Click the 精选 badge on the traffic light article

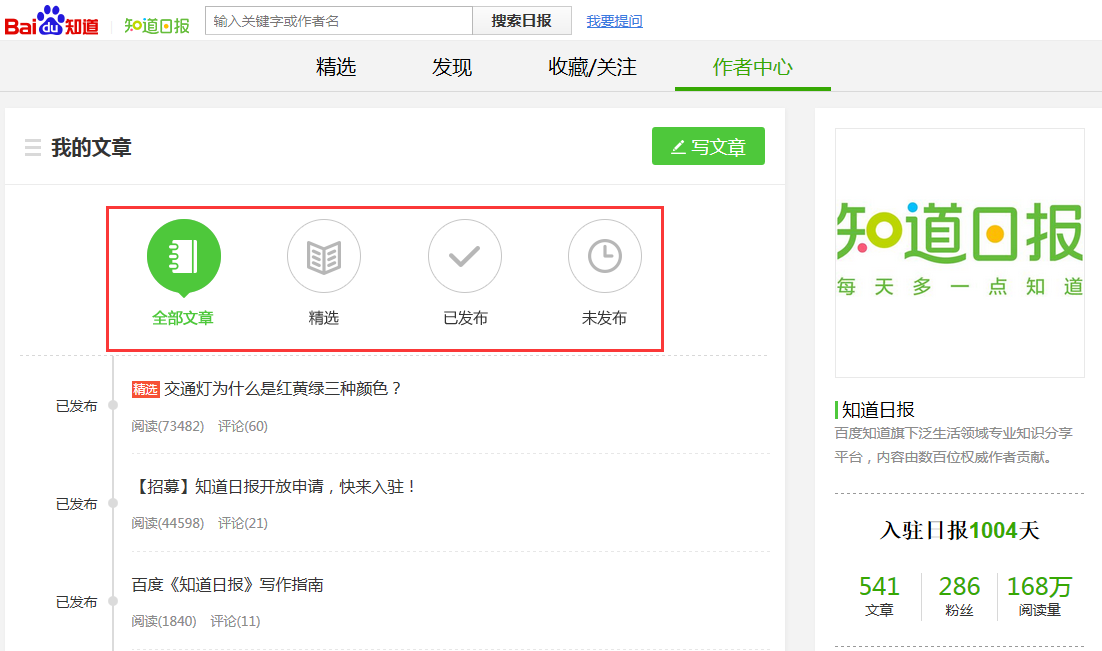coord(145,389)
